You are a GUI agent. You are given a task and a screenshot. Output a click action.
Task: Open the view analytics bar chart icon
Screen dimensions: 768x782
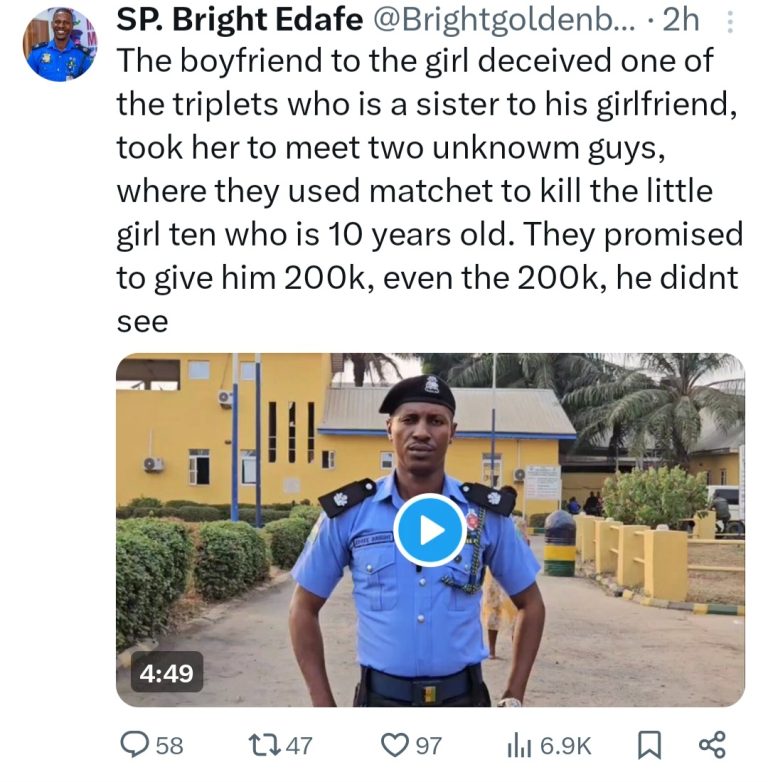click(x=520, y=745)
